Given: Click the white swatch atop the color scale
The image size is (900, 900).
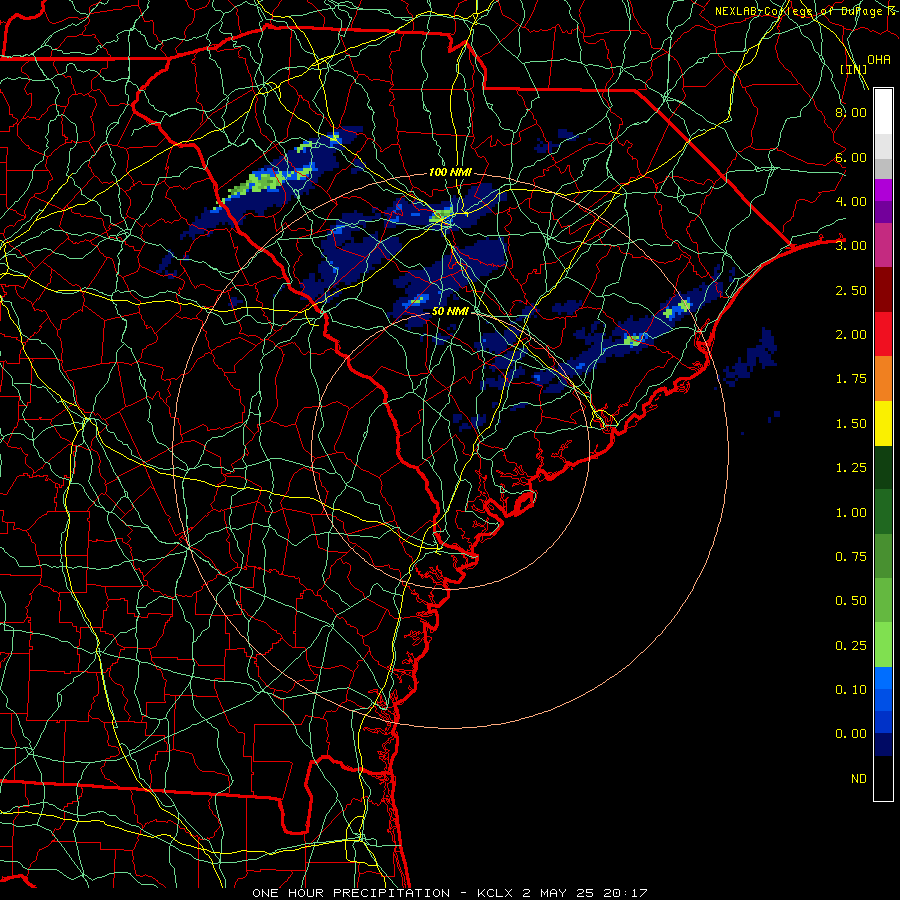Looking at the screenshot, I should [883, 112].
